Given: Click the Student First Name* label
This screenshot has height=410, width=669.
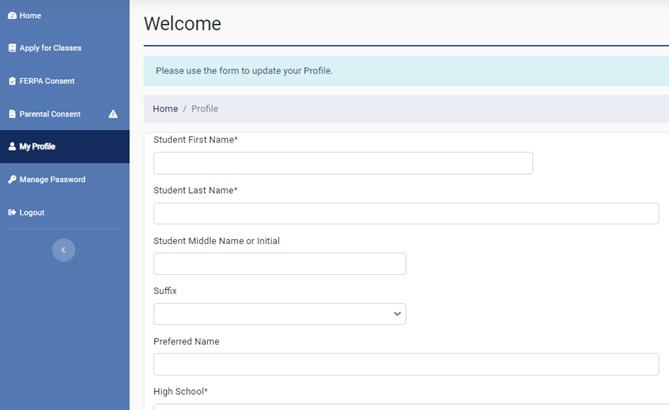Looking at the screenshot, I should point(195,140).
